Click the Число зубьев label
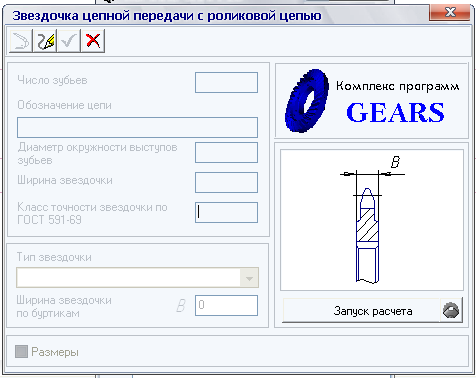Image resolution: width=476 pixels, height=378 pixels. (52, 80)
